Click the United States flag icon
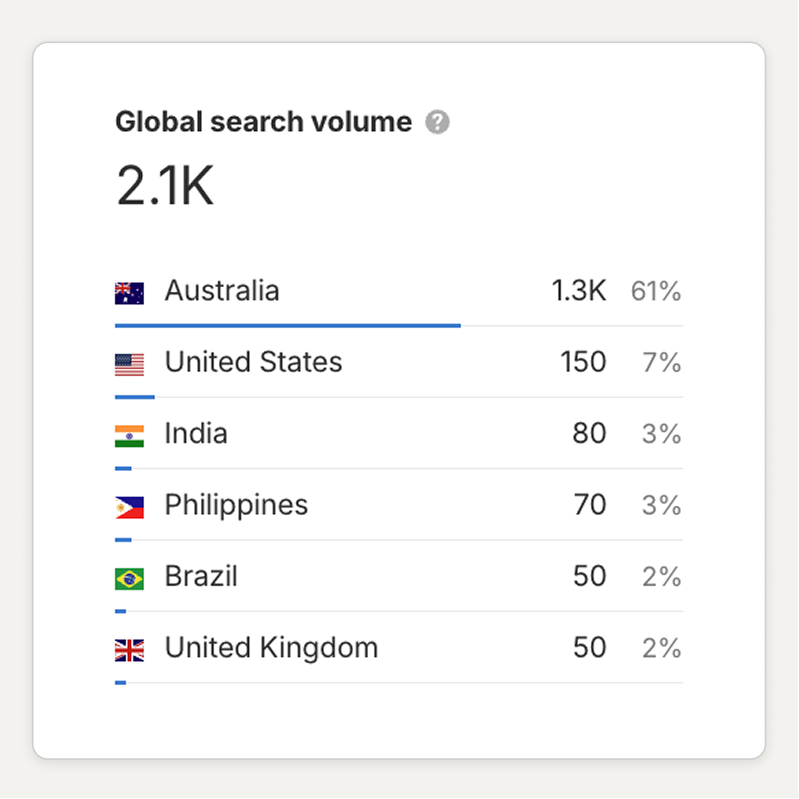Image resolution: width=799 pixels, height=799 pixels. click(x=129, y=364)
